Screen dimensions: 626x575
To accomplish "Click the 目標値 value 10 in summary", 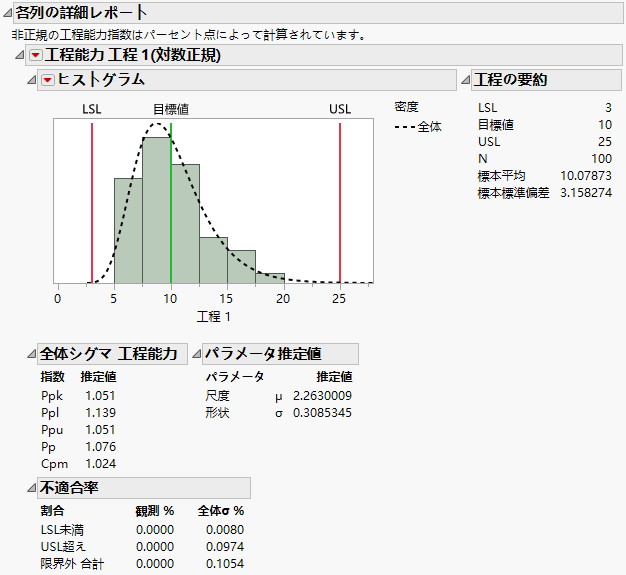I will [605, 125].
